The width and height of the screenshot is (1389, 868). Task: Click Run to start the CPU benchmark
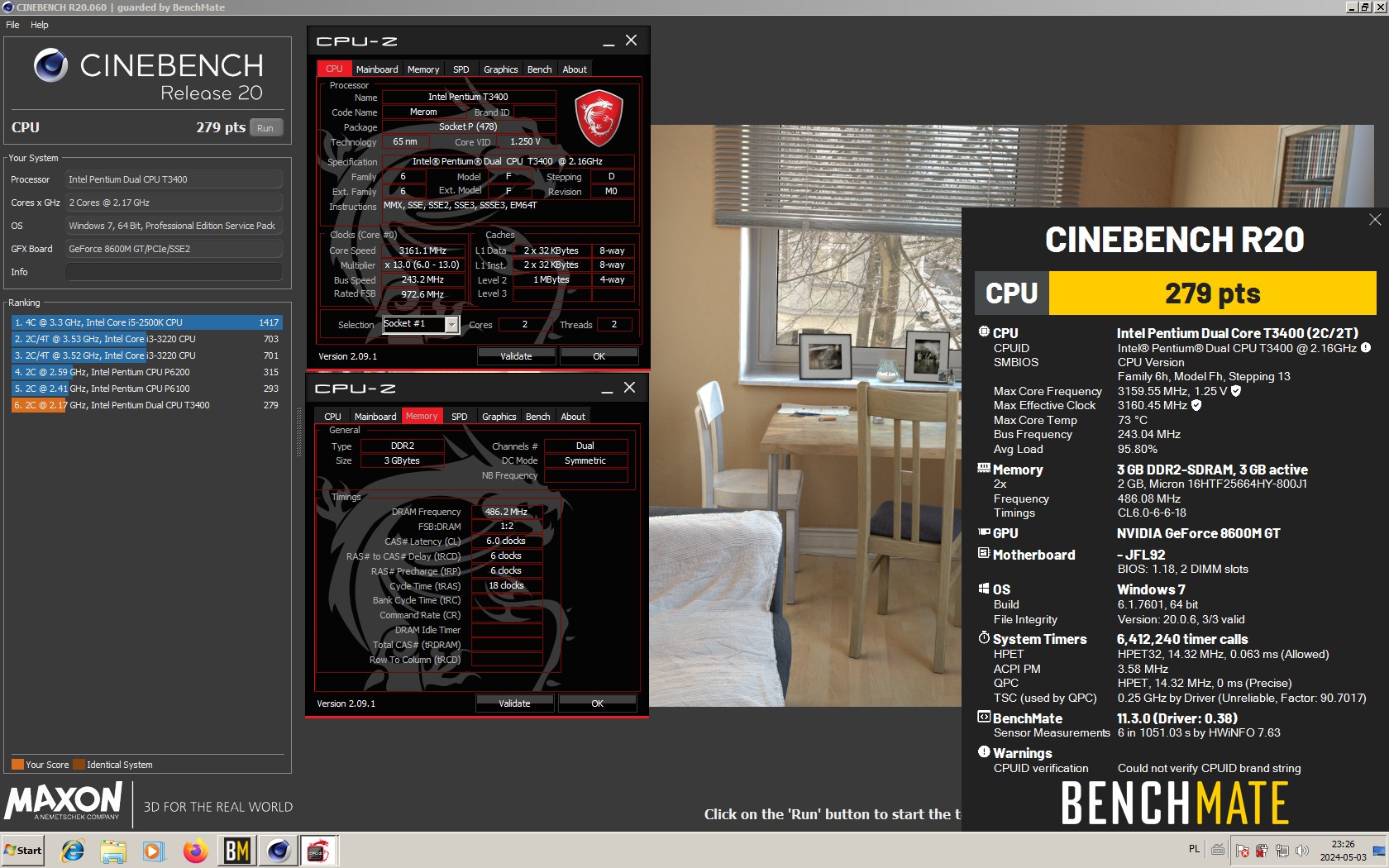(x=265, y=128)
